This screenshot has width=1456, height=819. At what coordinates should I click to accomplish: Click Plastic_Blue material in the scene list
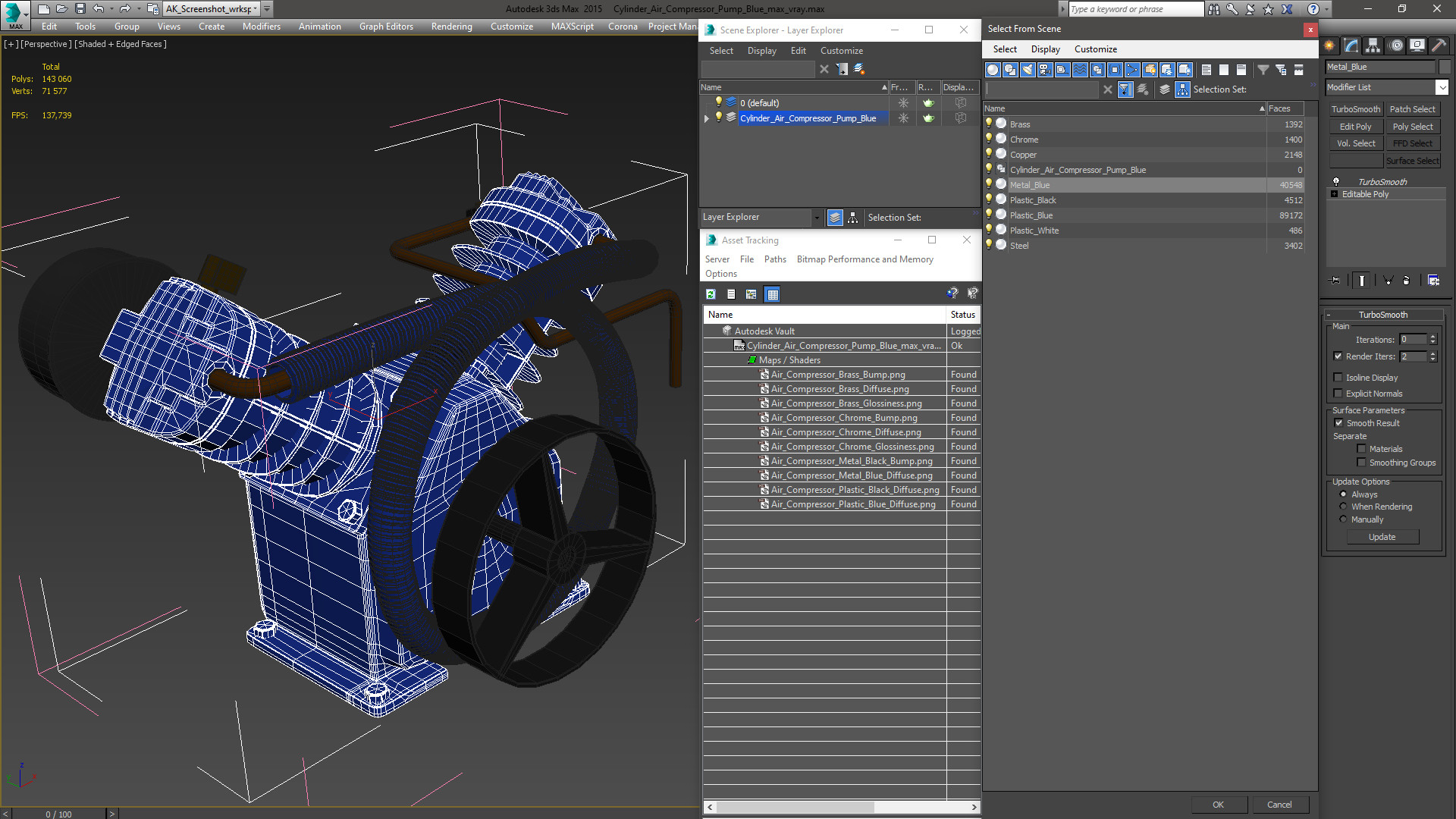tap(1032, 215)
